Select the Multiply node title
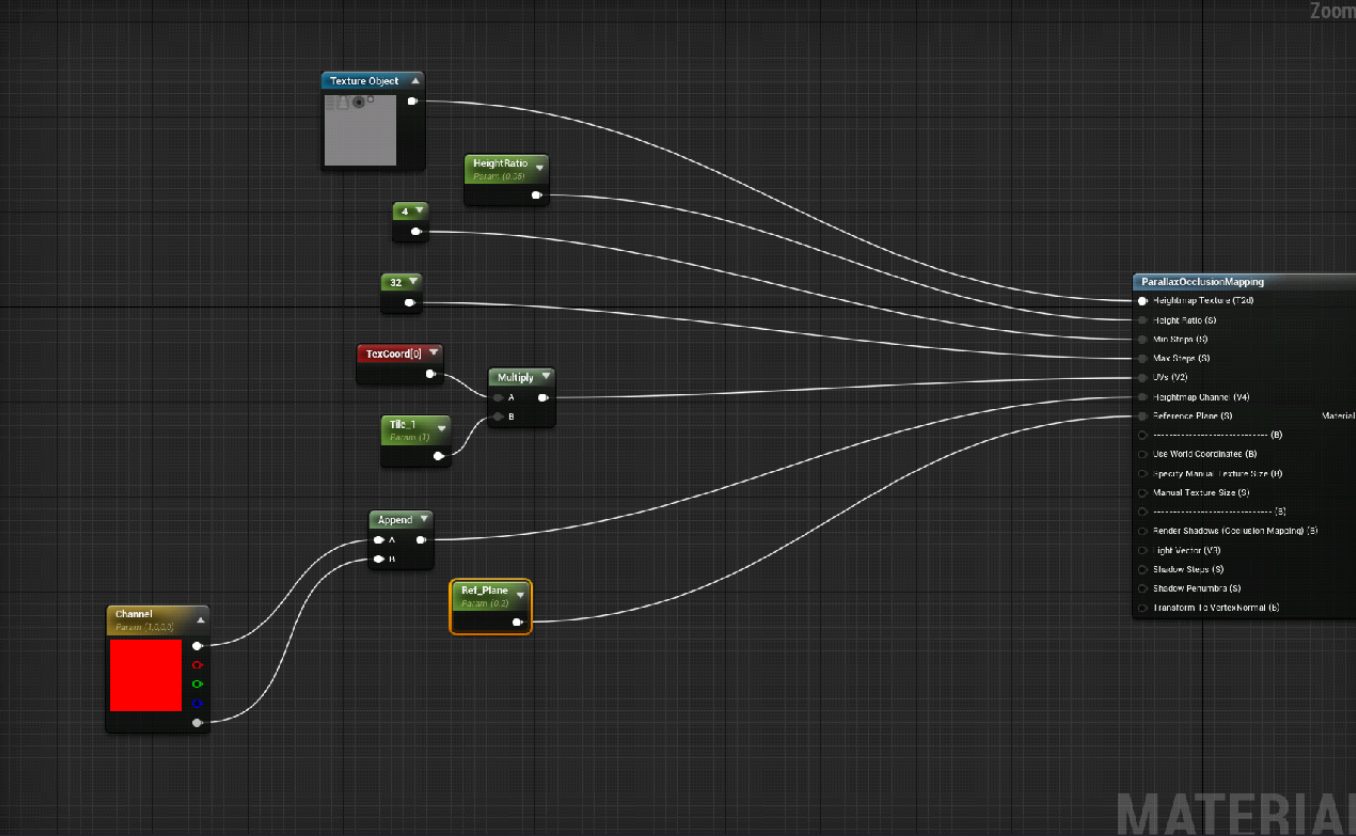The width and height of the screenshot is (1356, 836). 516,378
